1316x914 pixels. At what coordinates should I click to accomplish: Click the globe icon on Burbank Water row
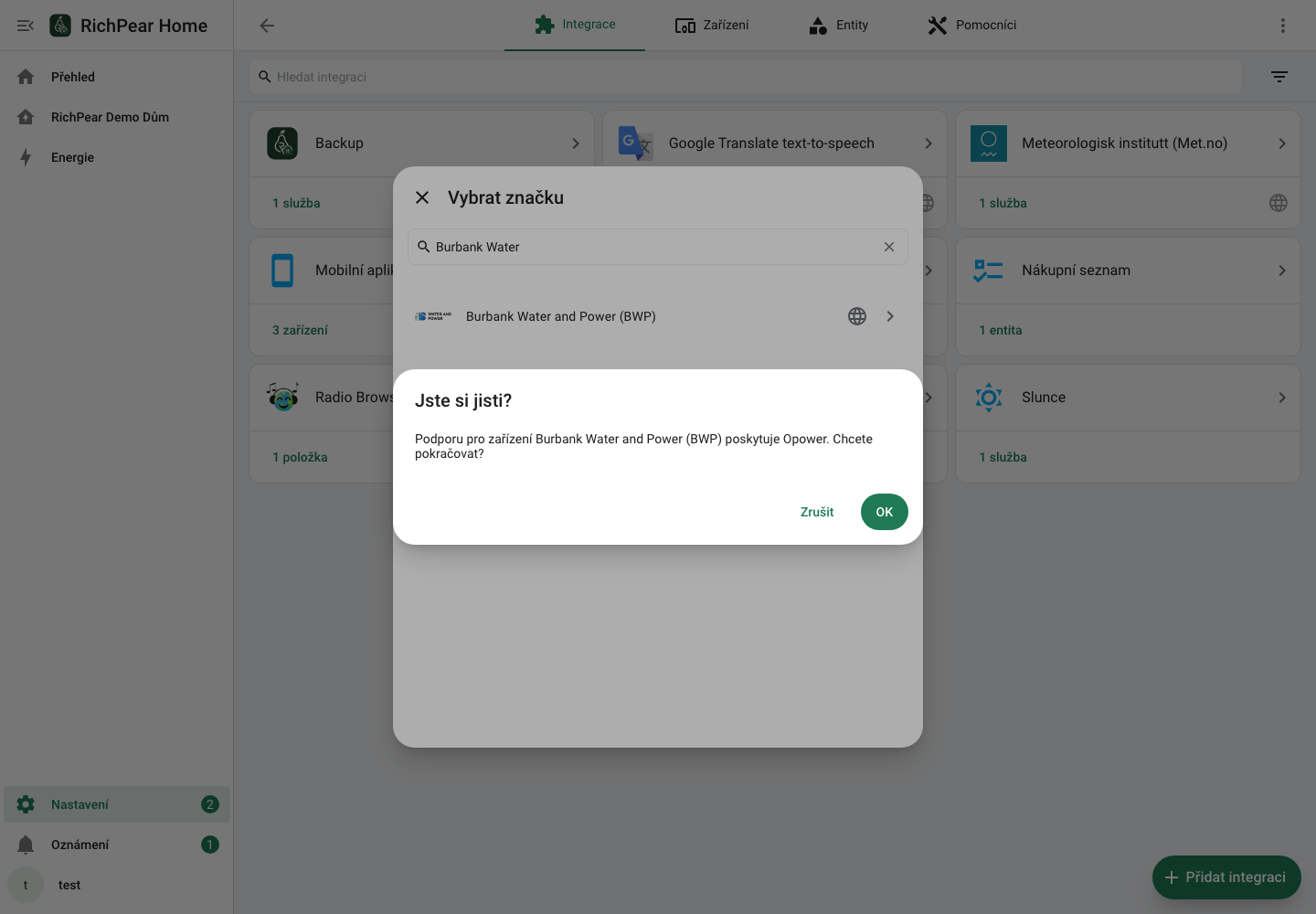857,316
